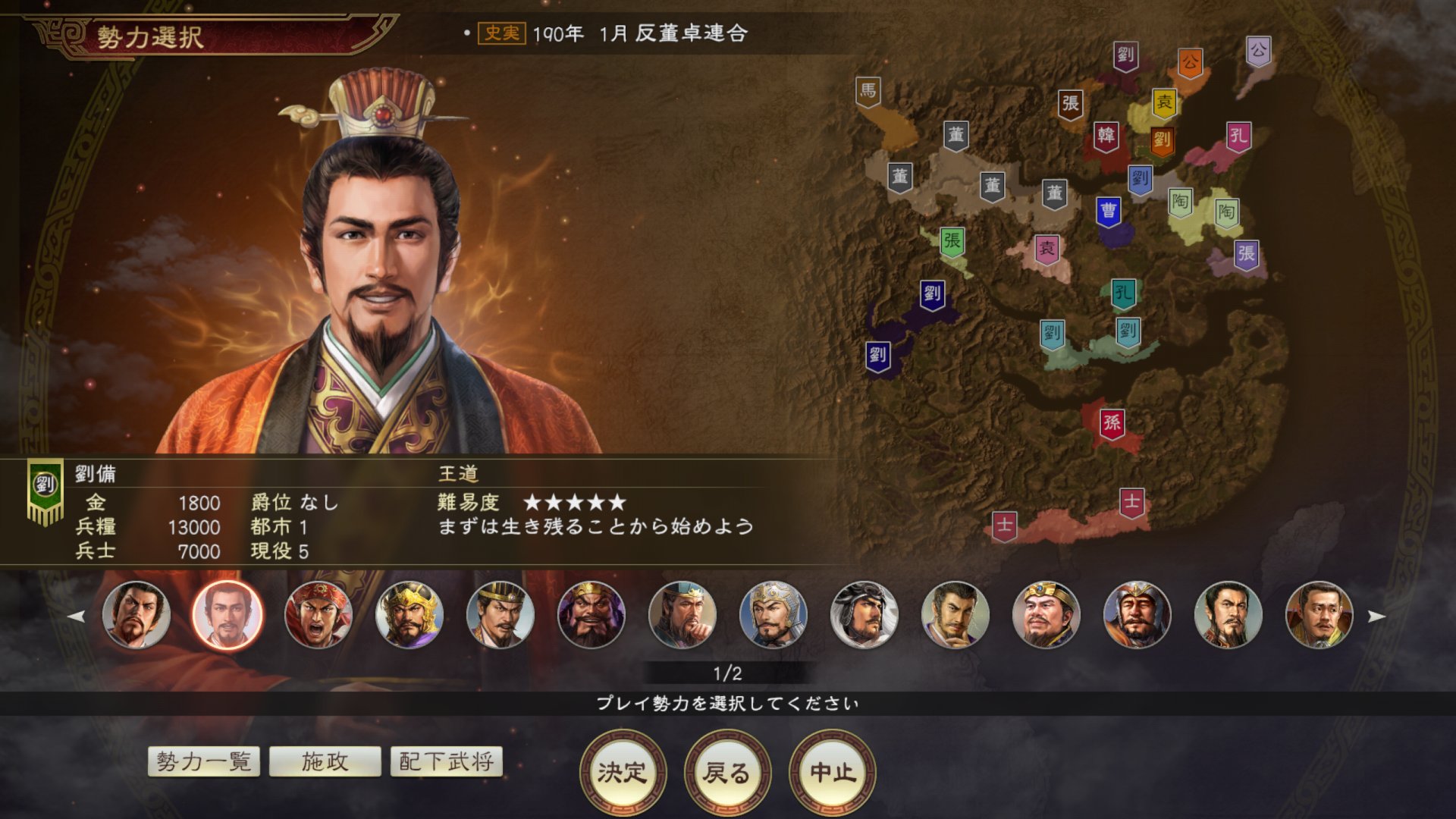Show next page of ruler portraits
This screenshot has width=1456, height=819.
click(1376, 617)
